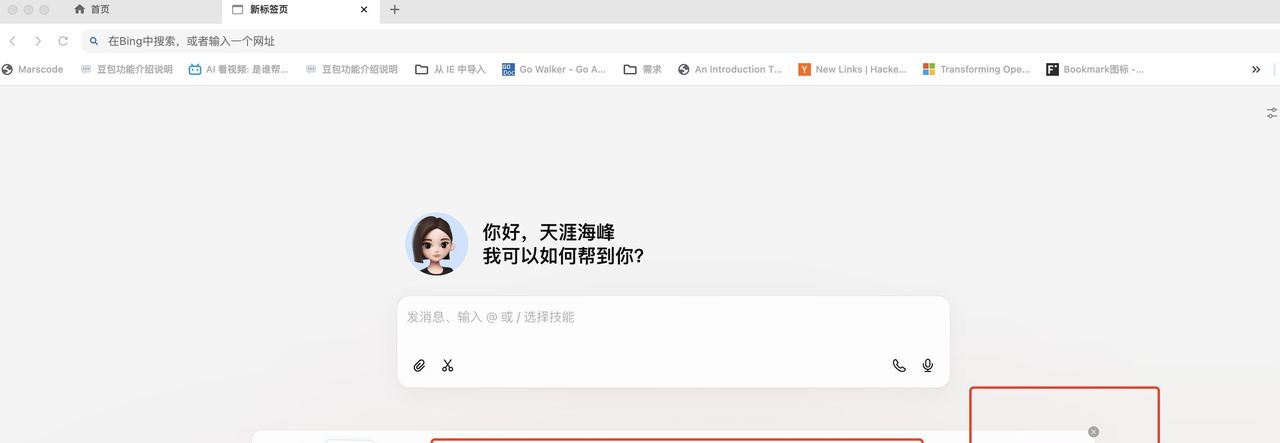Open page settings sliders icon
The width and height of the screenshot is (1280, 443).
(1272, 113)
